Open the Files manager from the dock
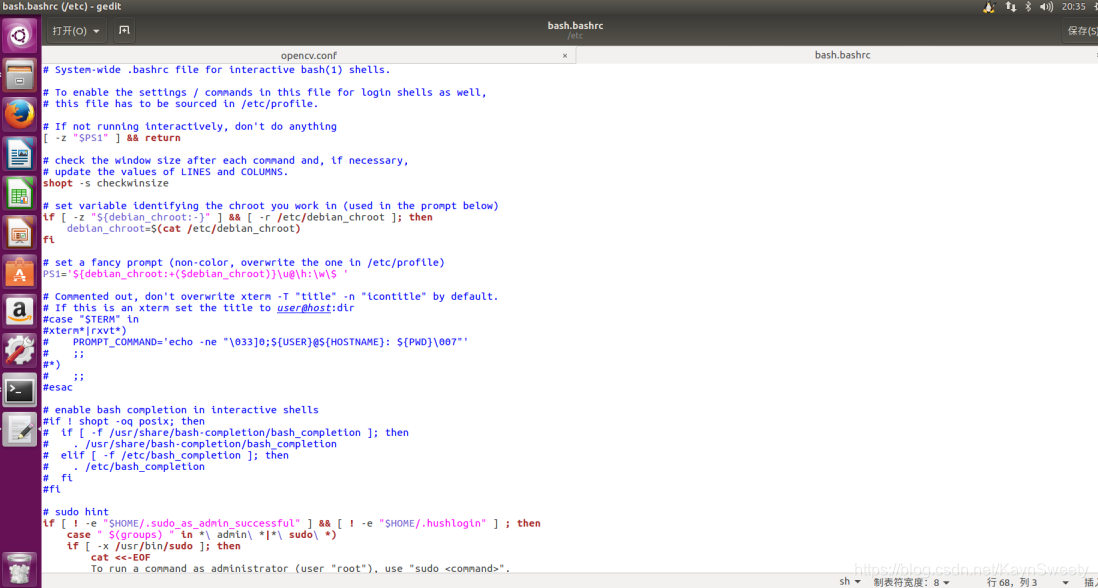The image size is (1098, 588). coord(20,74)
